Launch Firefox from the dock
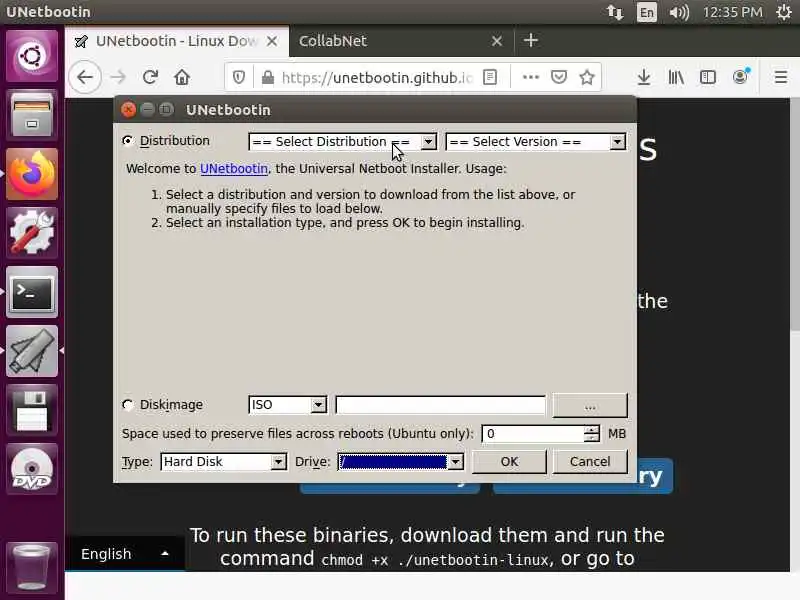The height and width of the screenshot is (600, 800). [32, 174]
